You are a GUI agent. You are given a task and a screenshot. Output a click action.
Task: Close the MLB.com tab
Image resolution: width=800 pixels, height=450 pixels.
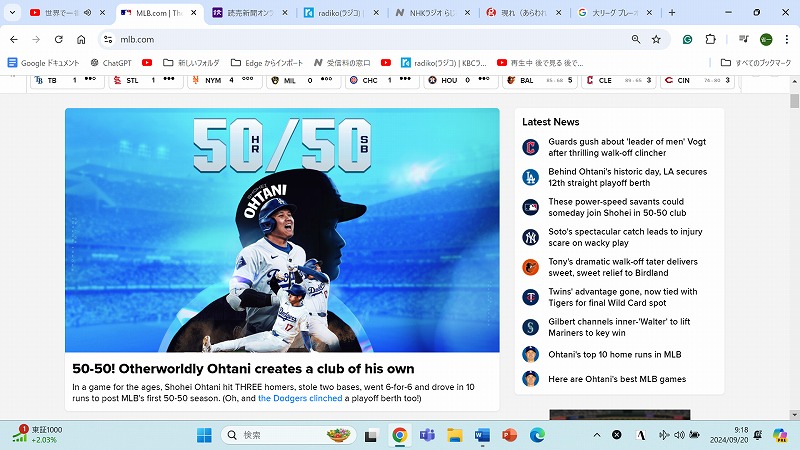pyautogui.click(x=194, y=13)
